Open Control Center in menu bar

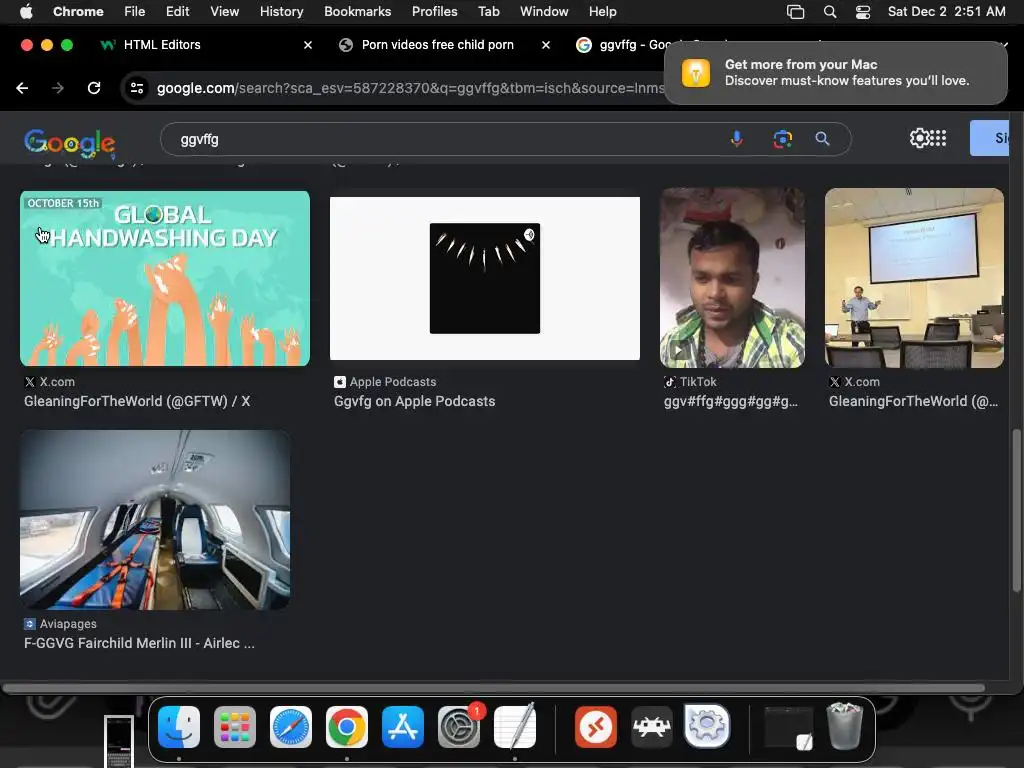click(863, 11)
